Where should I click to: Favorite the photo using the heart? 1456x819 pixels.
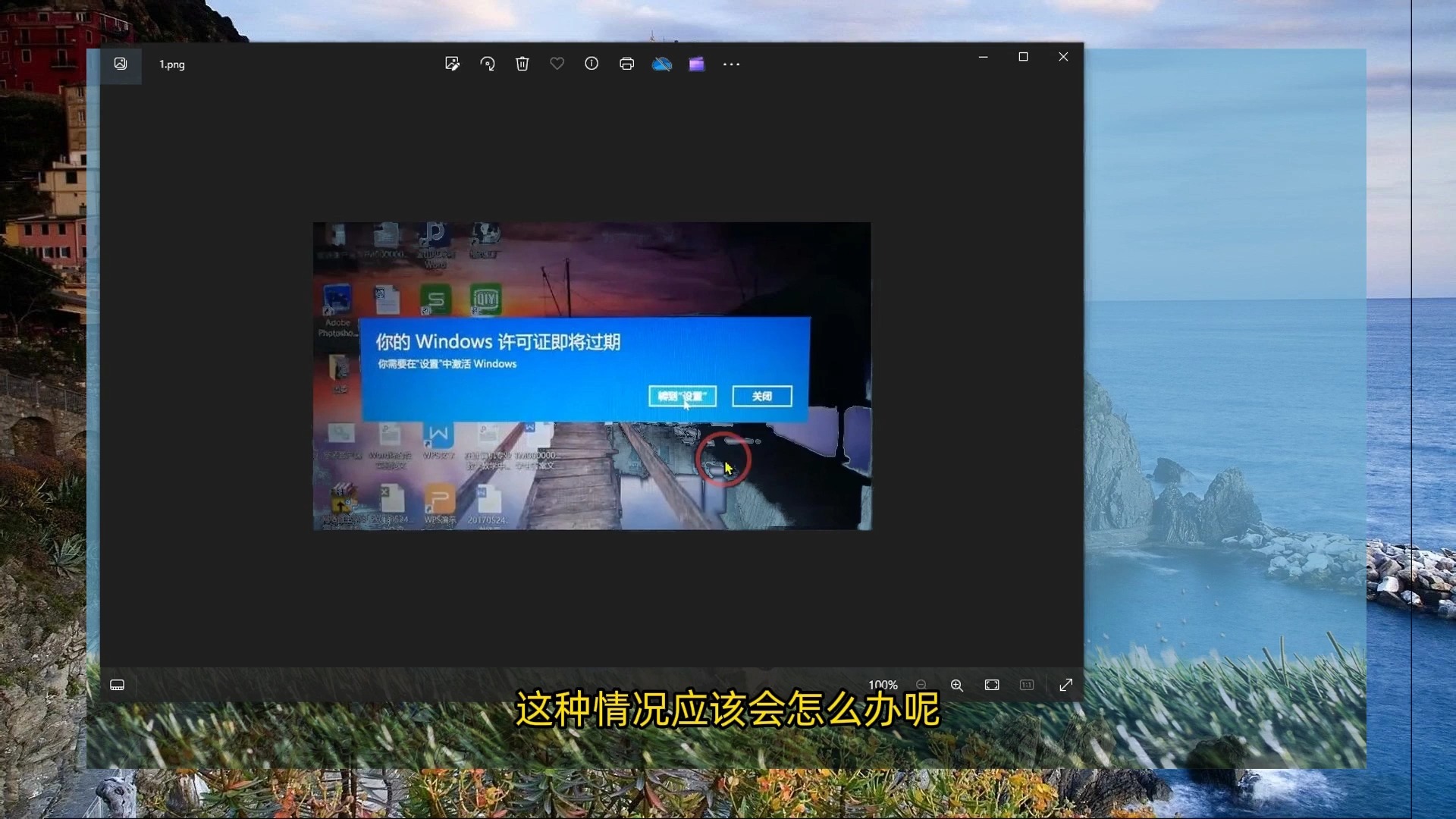tap(557, 64)
